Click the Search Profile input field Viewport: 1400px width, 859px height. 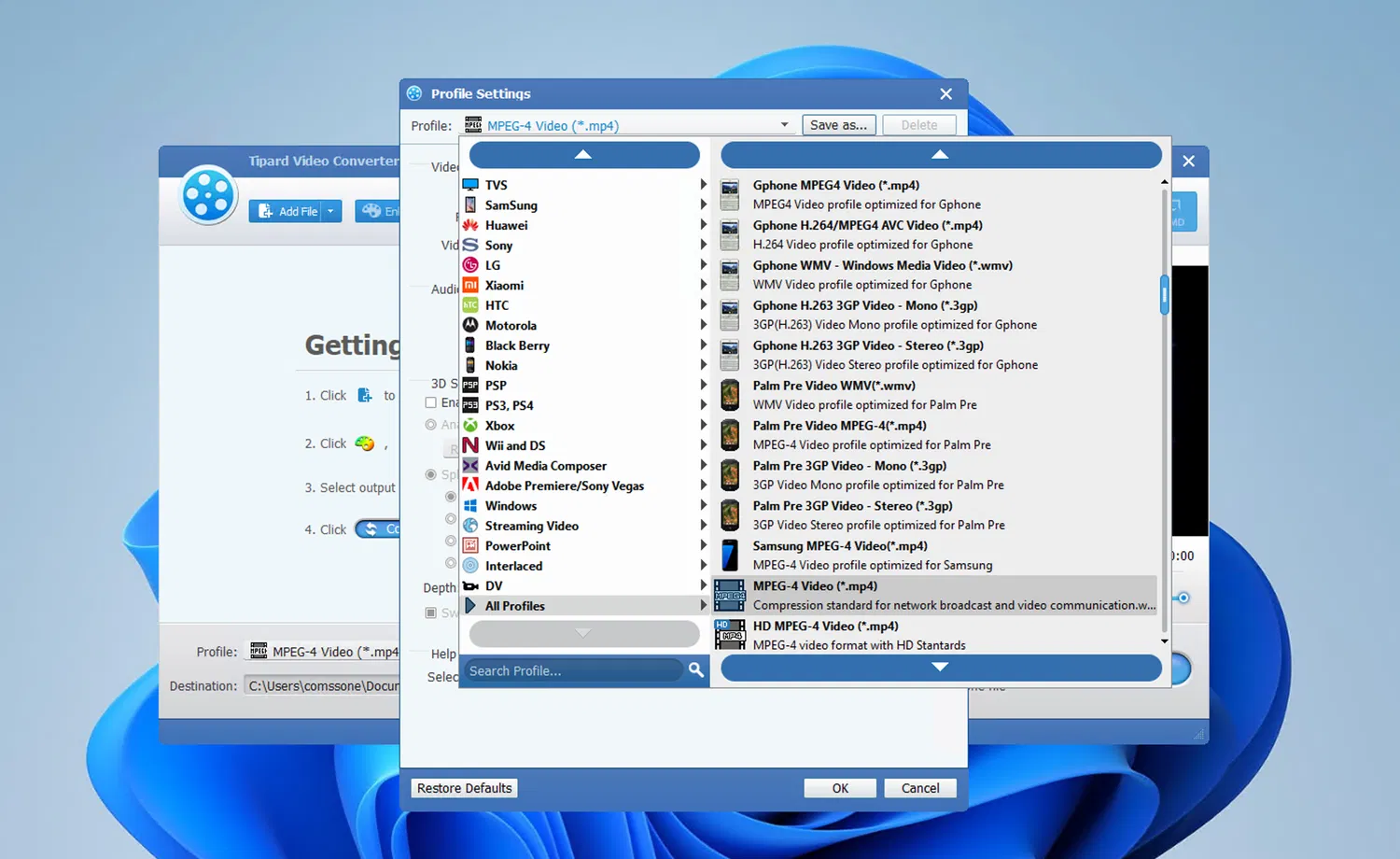point(574,670)
